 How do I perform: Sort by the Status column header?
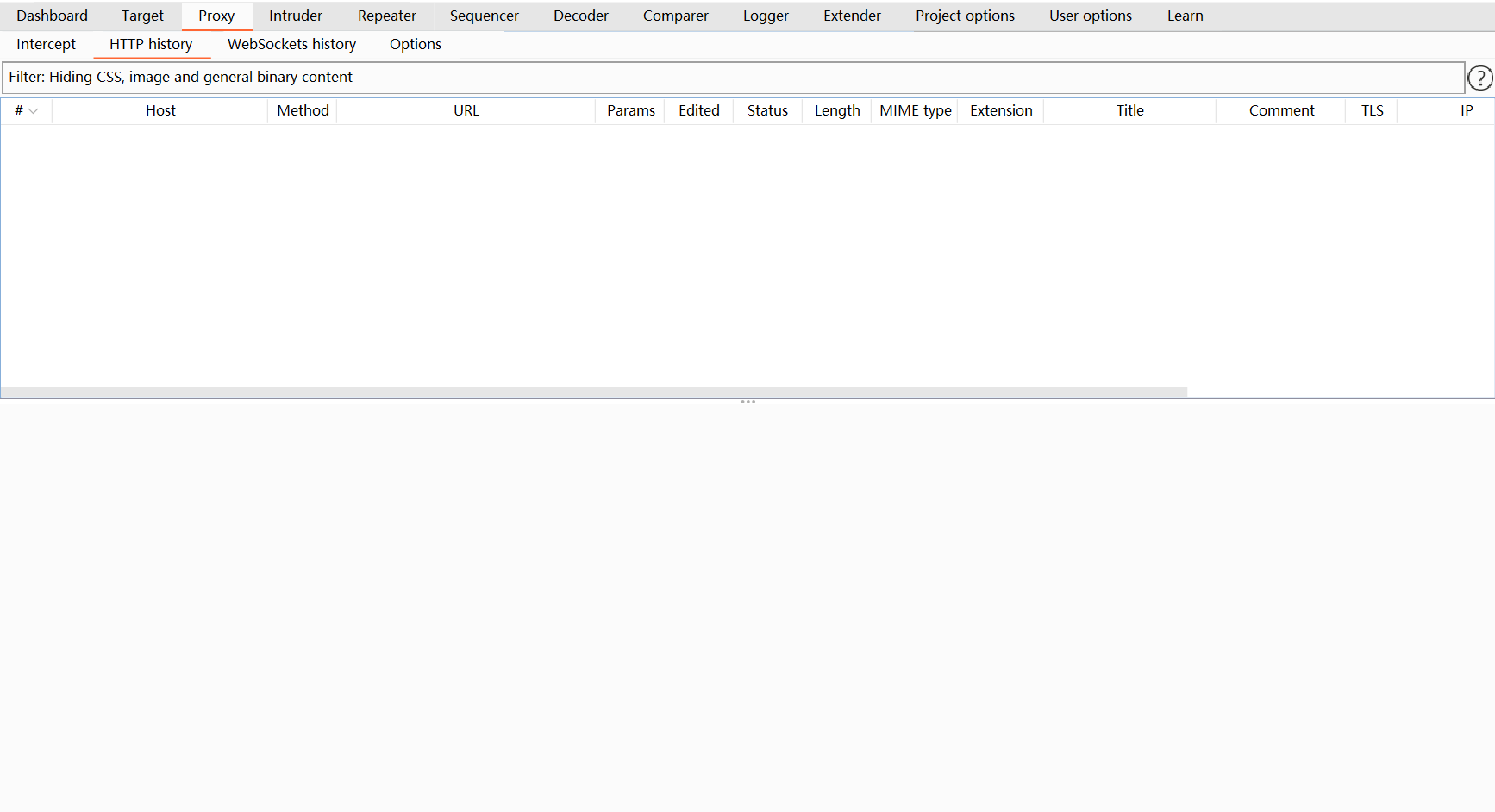coord(768,110)
